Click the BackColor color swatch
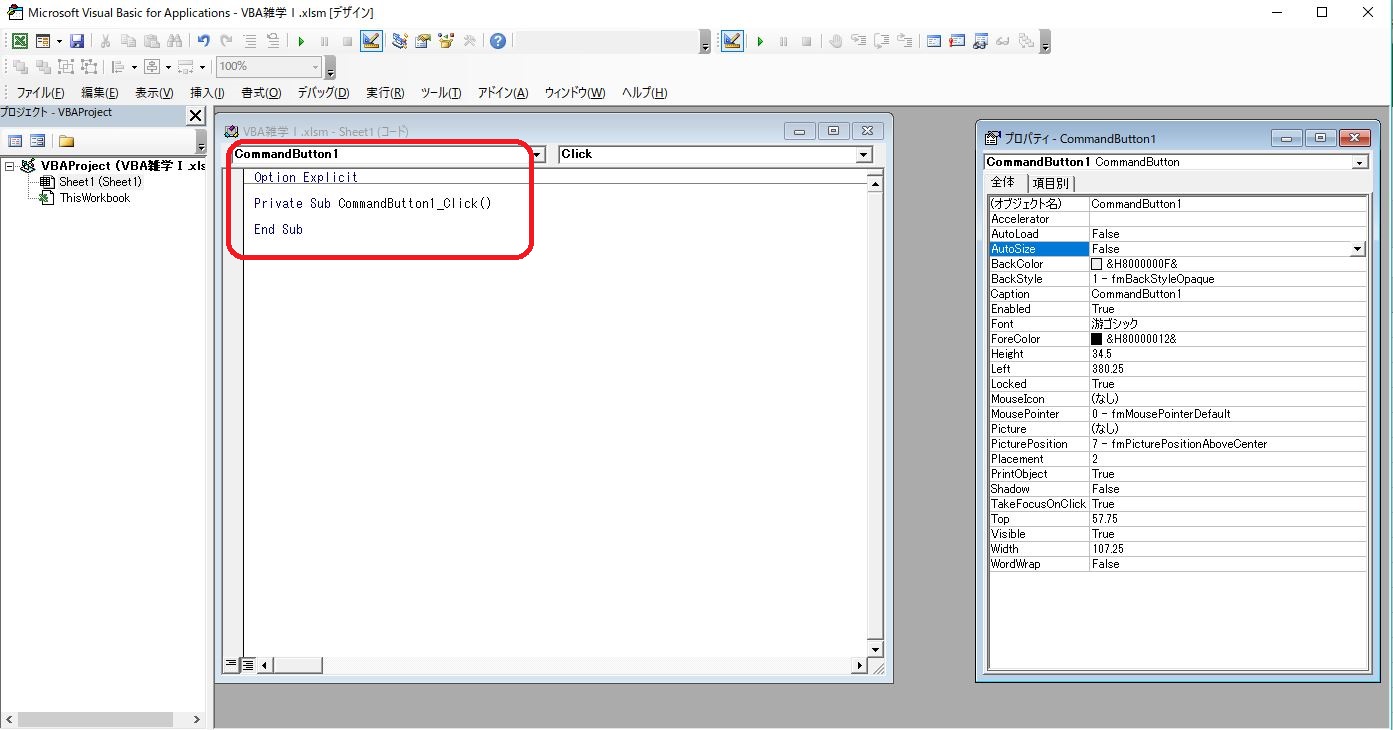The width and height of the screenshot is (1393, 730). tap(1097, 264)
